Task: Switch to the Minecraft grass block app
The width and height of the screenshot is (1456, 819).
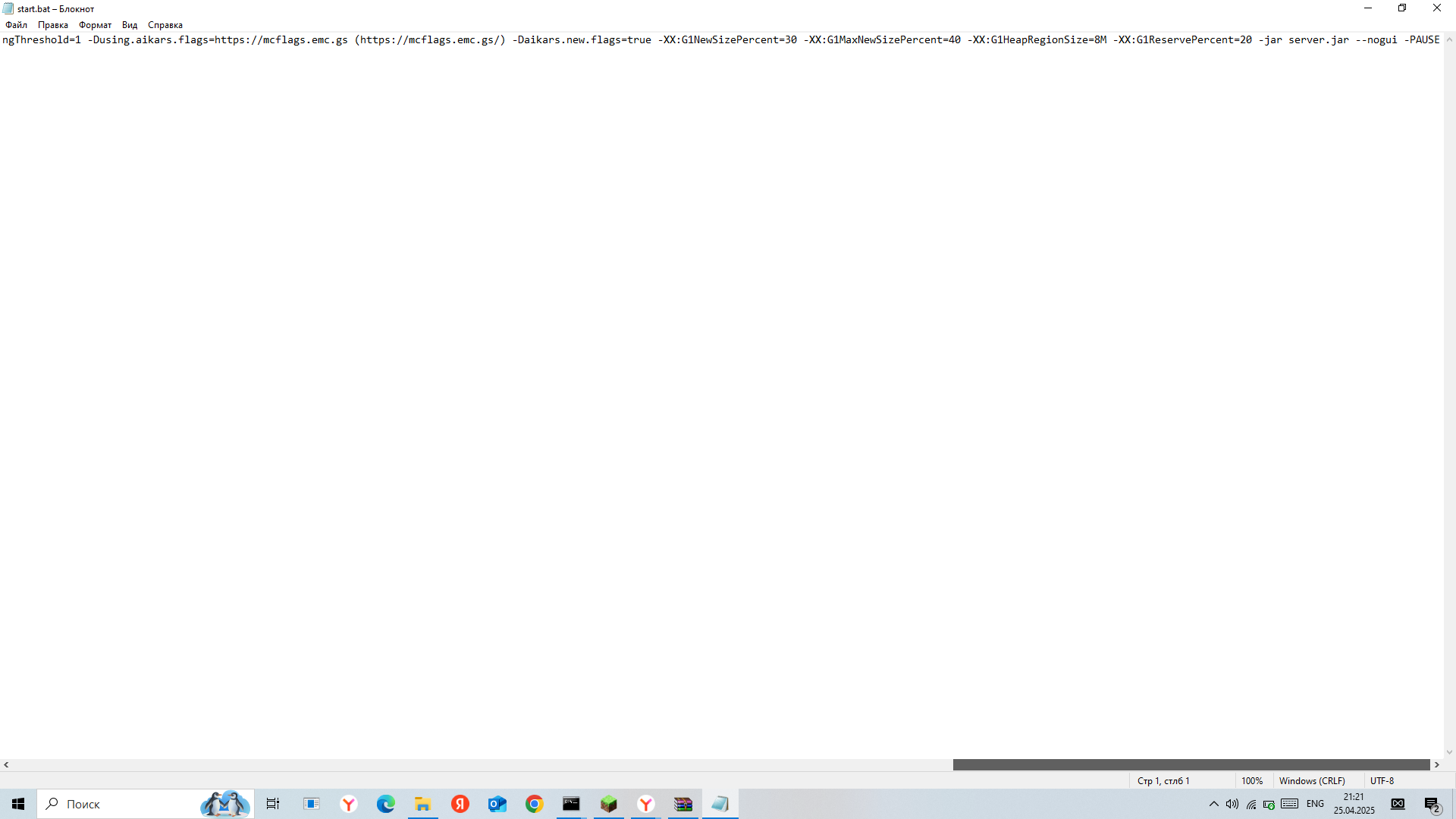Action: [x=609, y=804]
